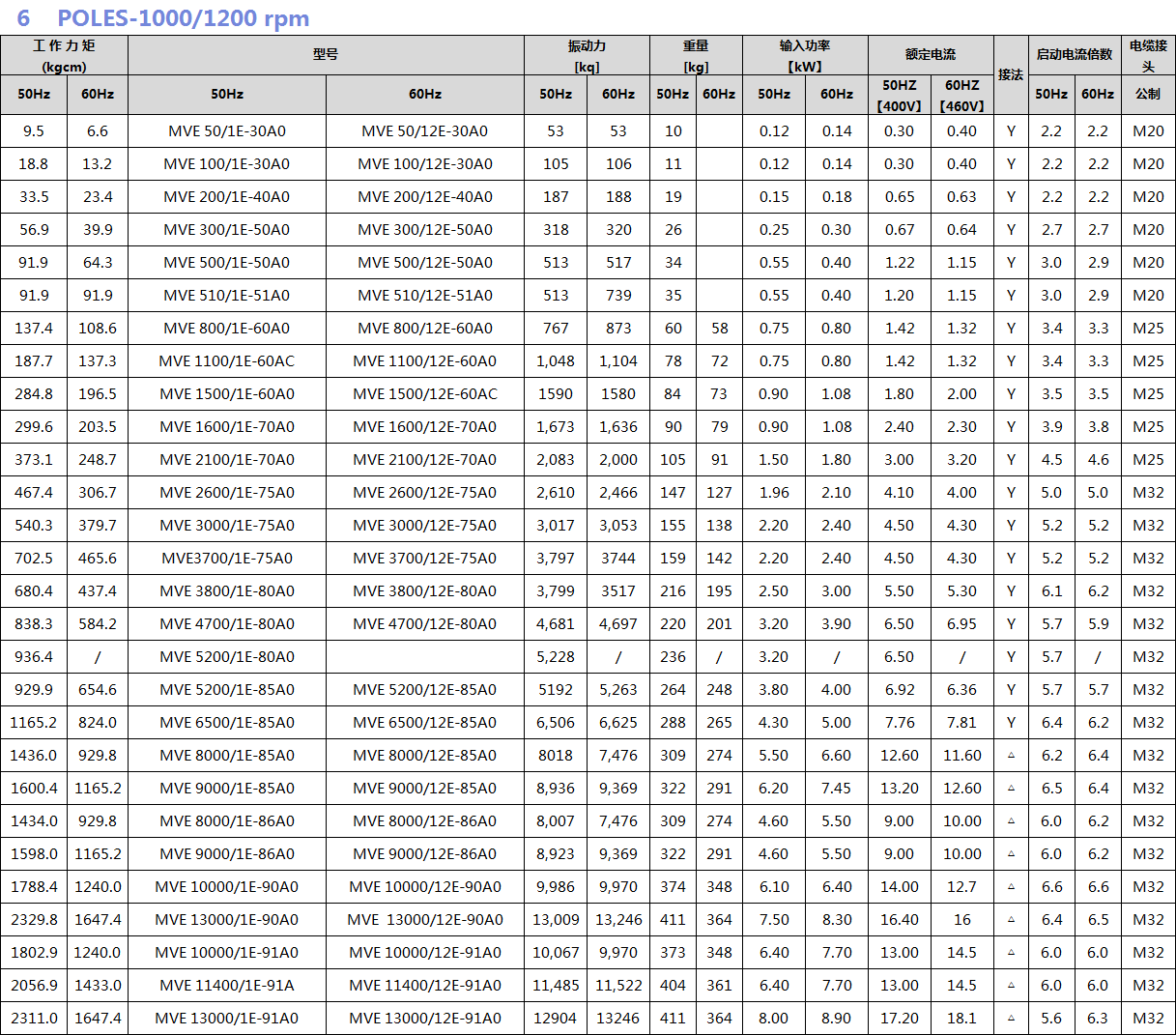This screenshot has width=1176, height=1035.
Task: Select the Y connection cell in MVE 6500/1E-85A0 row
Action: tap(1011, 723)
